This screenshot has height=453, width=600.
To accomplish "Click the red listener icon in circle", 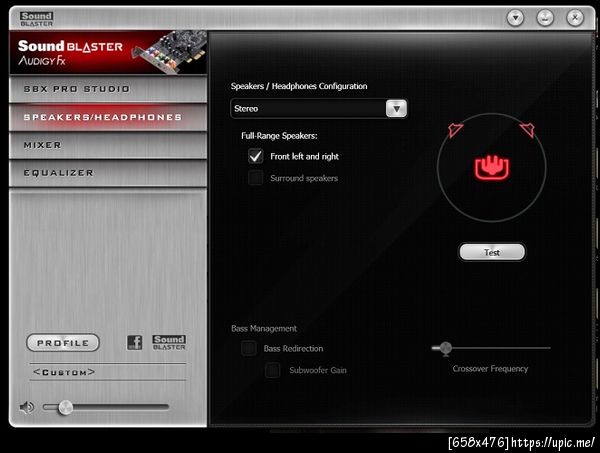I will [x=492, y=167].
